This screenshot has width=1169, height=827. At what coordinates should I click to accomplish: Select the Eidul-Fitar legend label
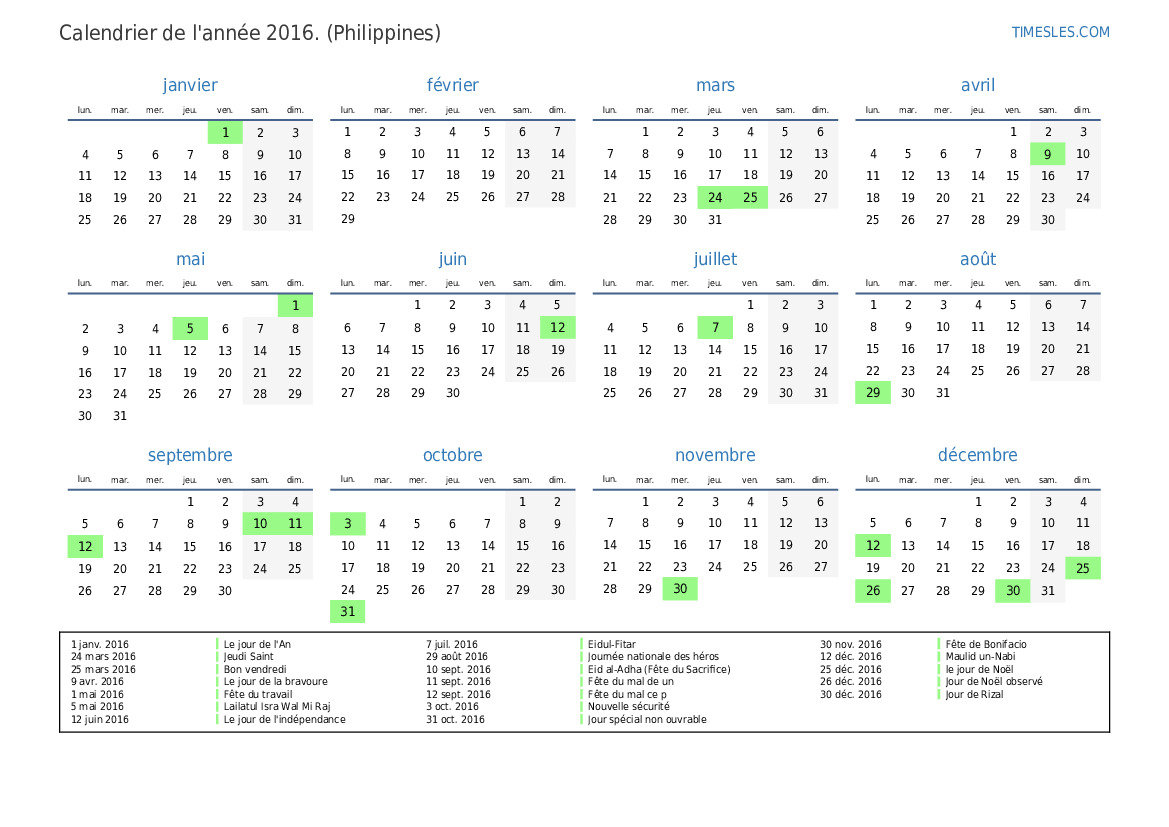(x=612, y=645)
